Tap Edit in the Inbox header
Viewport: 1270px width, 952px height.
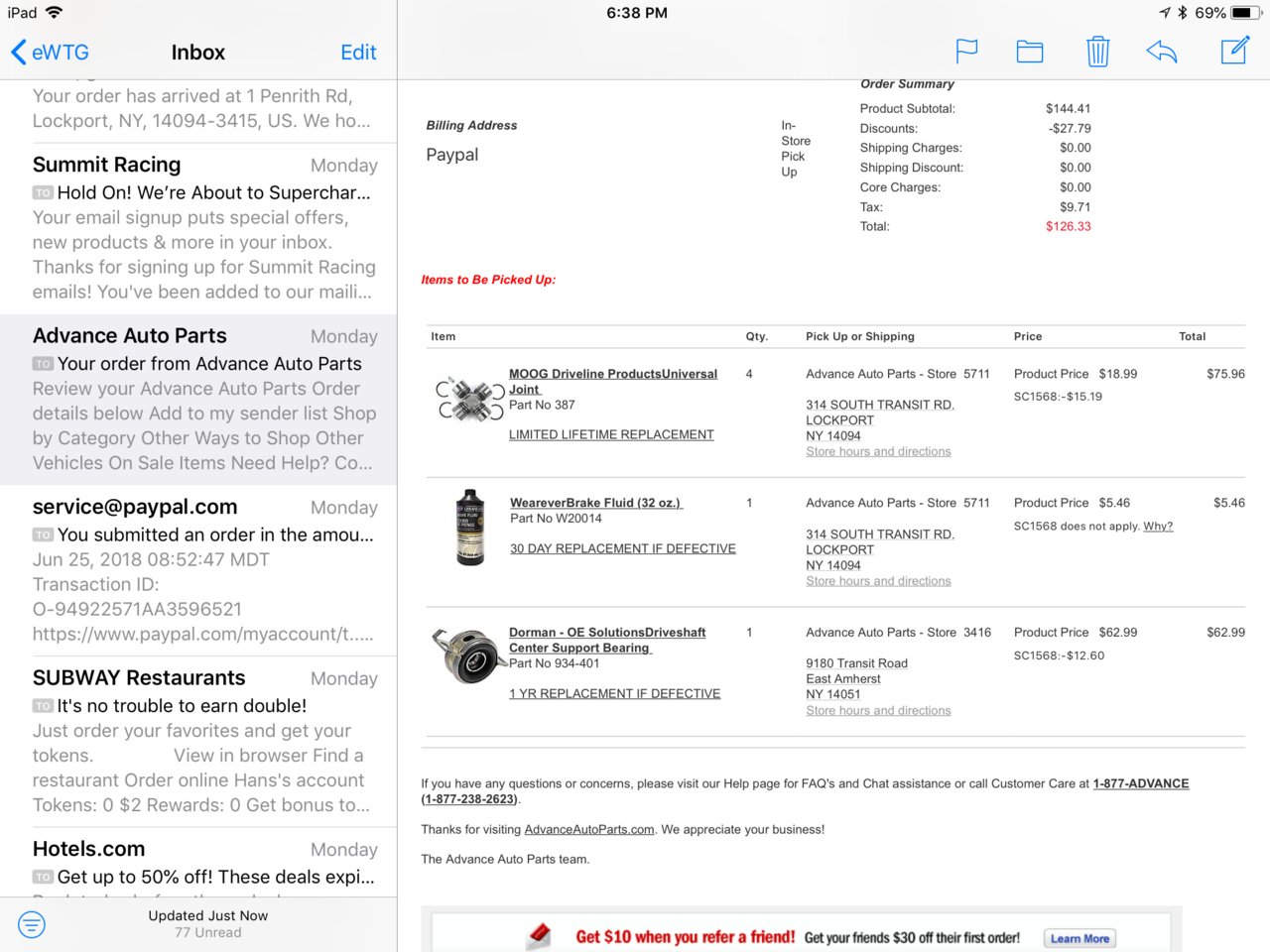pos(358,53)
